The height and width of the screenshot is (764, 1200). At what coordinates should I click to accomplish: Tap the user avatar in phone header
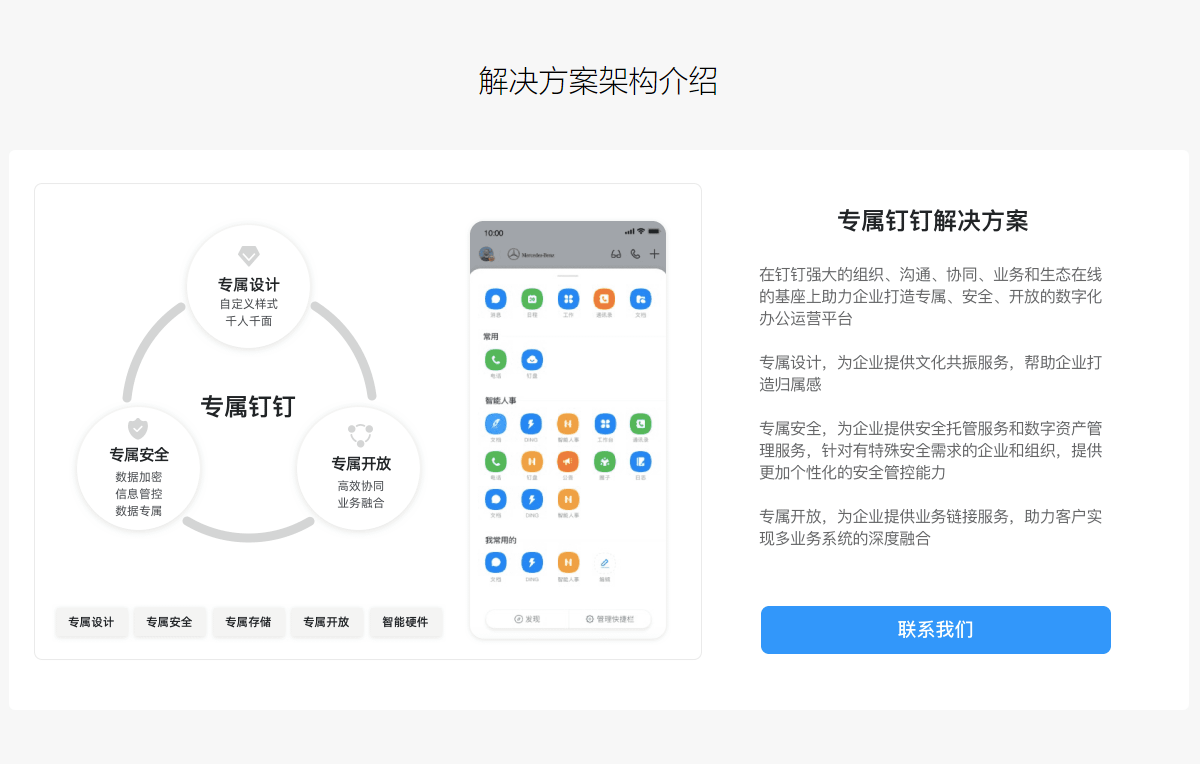(x=487, y=254)
